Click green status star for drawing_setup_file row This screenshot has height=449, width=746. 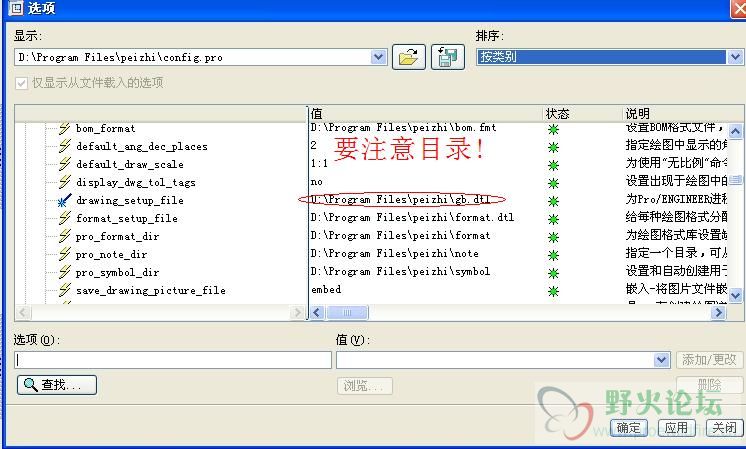(x=553, y=202)
